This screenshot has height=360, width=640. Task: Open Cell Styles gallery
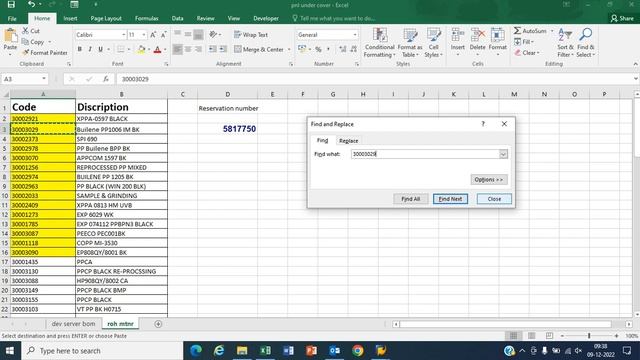(x=433, y=43)
